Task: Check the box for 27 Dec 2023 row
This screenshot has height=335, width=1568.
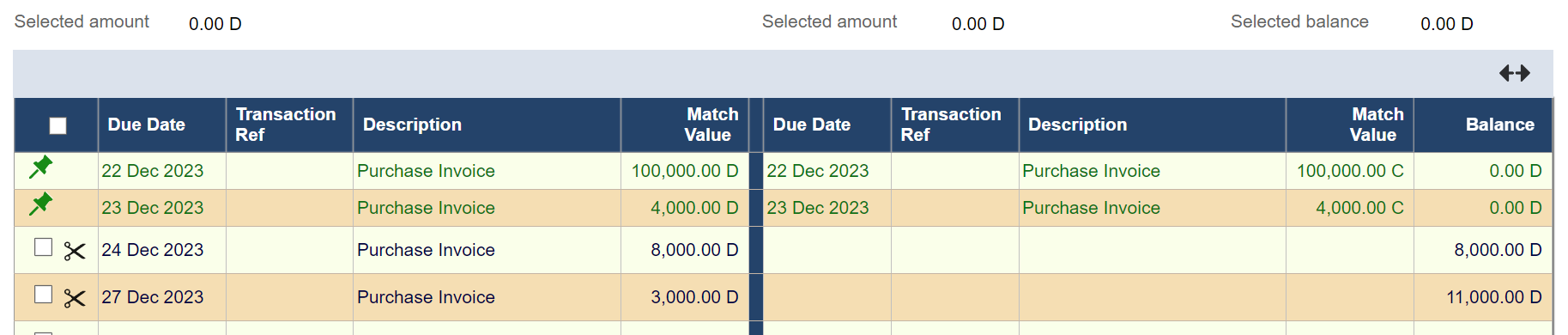Action: tap(43, 295)
